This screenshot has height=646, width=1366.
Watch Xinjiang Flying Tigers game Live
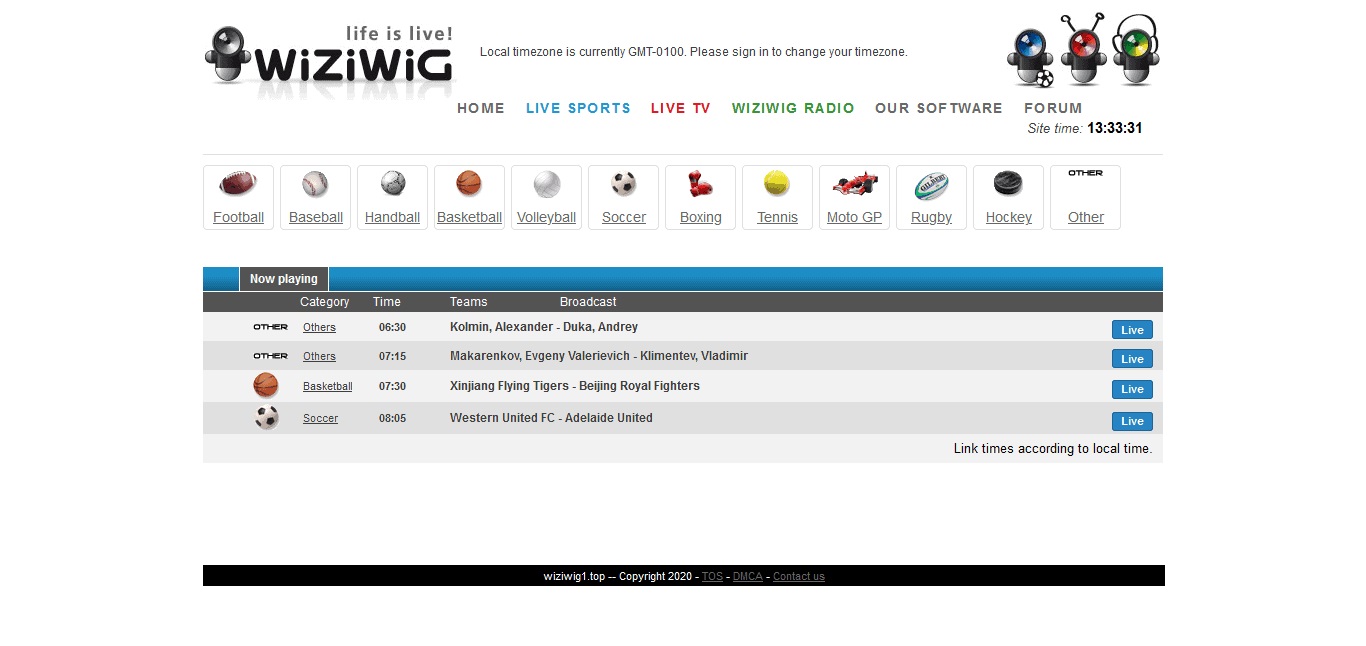(x=1132, y=389)
